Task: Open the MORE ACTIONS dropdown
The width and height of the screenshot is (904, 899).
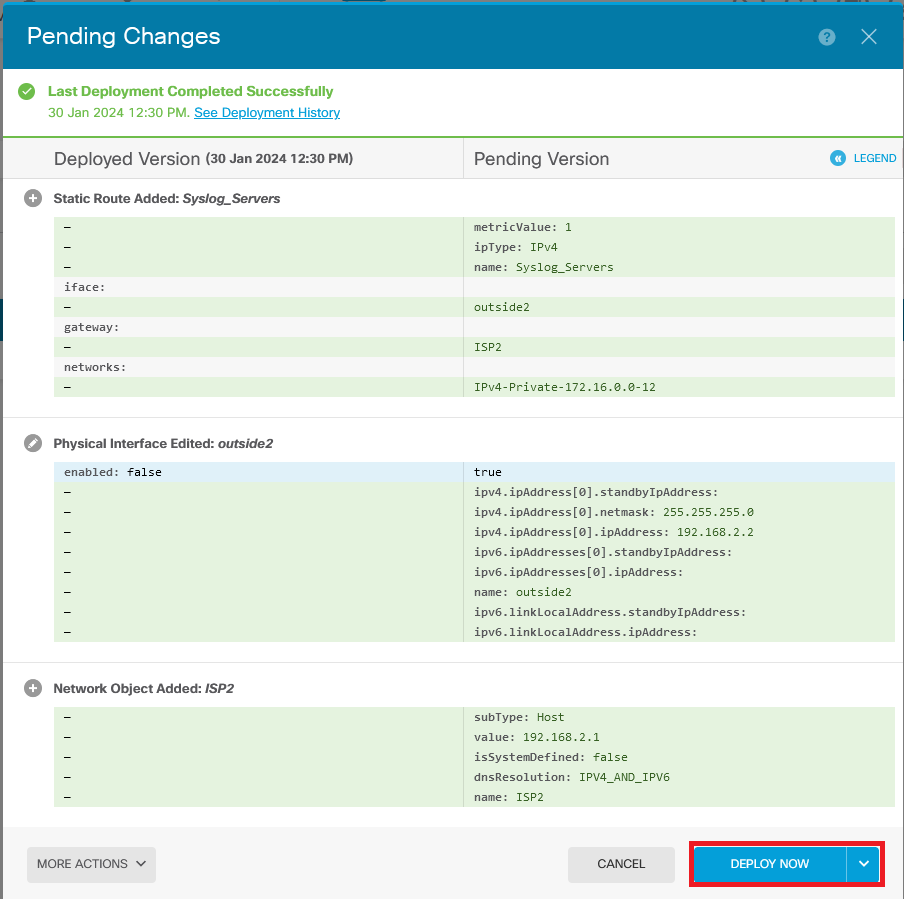Action: point(91,864)
